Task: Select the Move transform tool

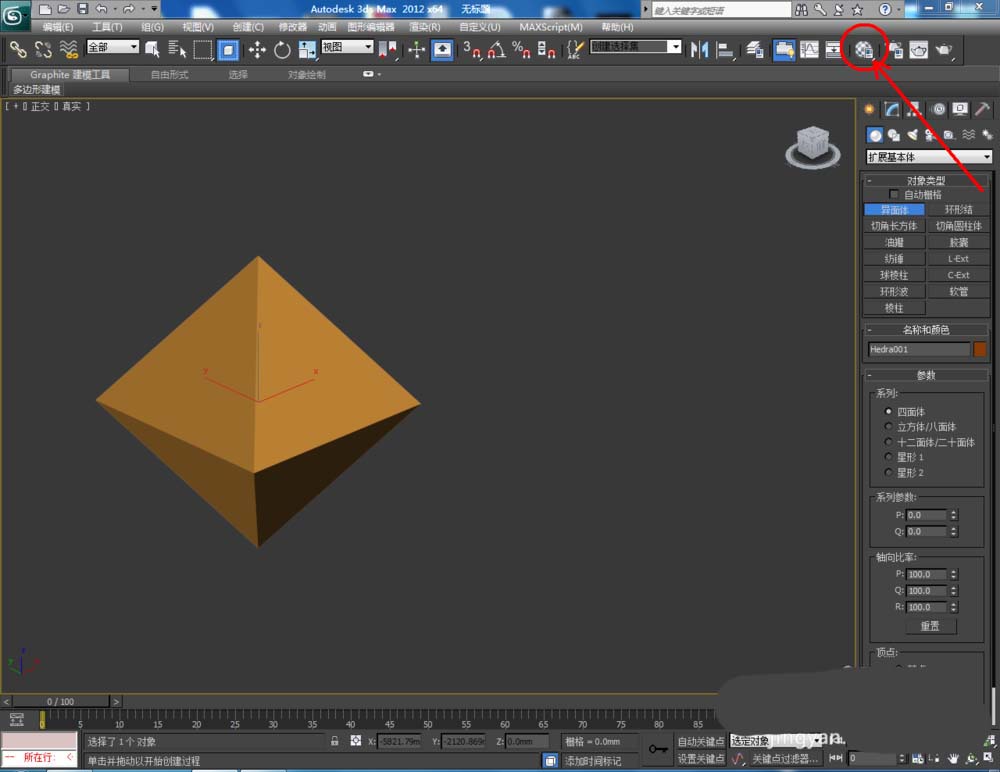Action: point(256,49)
